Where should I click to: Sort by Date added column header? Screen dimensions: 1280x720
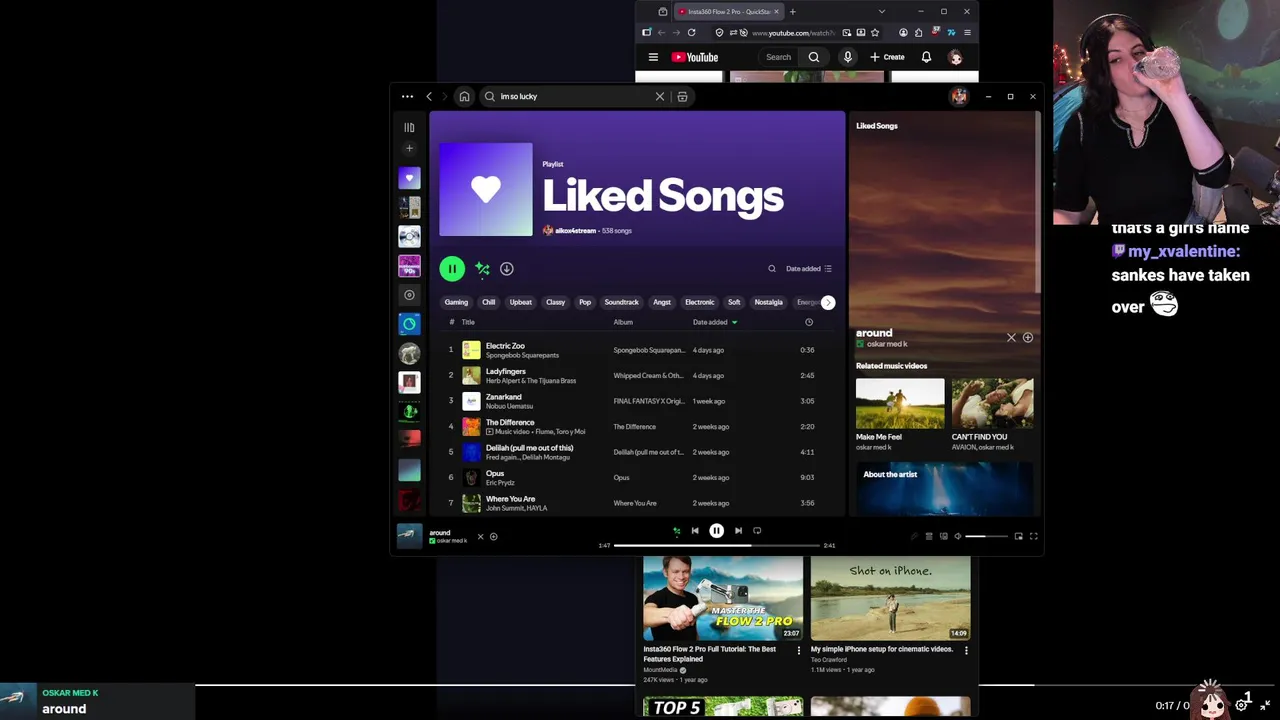click(715, 322)
